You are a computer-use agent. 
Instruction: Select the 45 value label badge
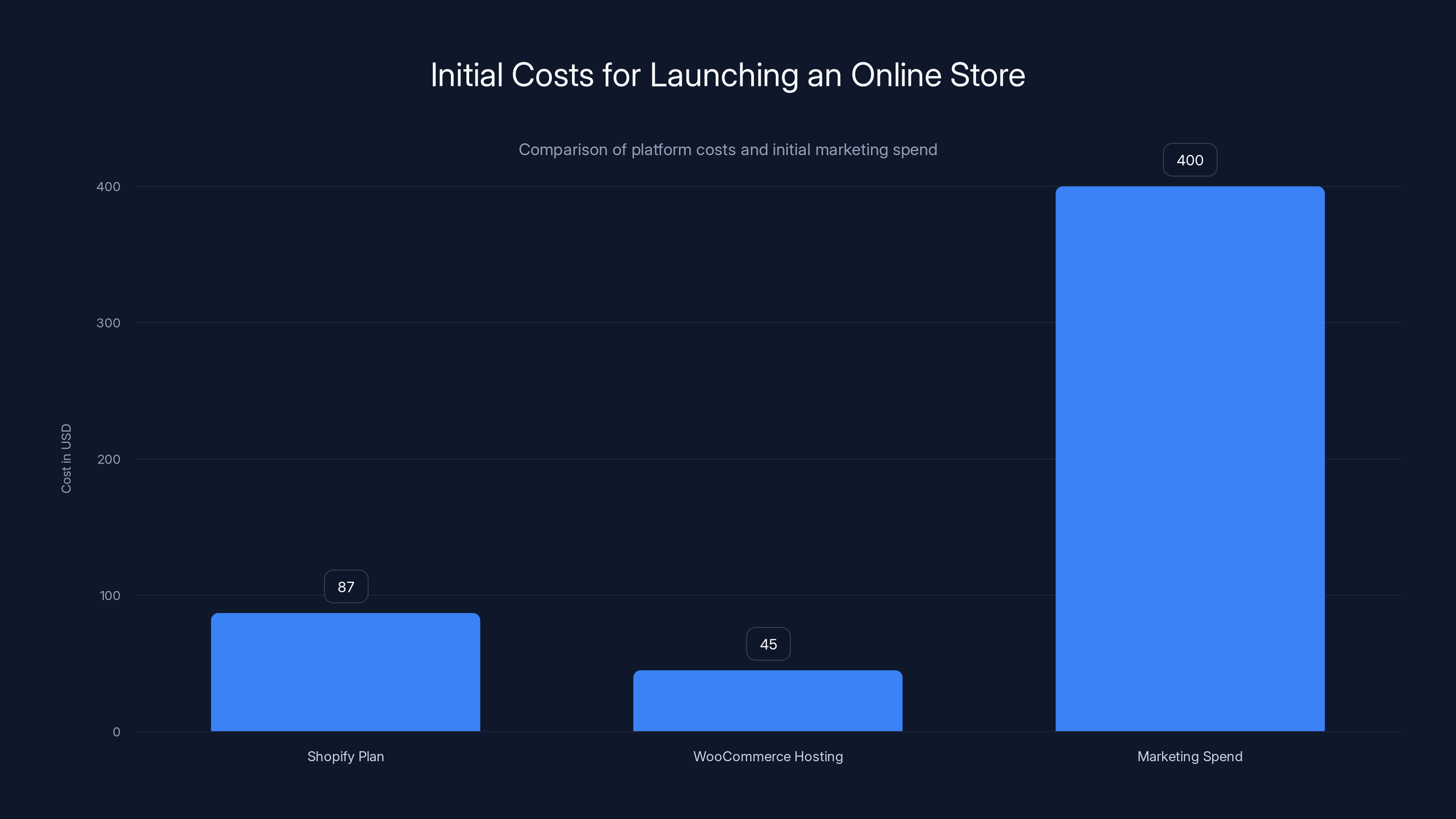[x=768, y=643]
